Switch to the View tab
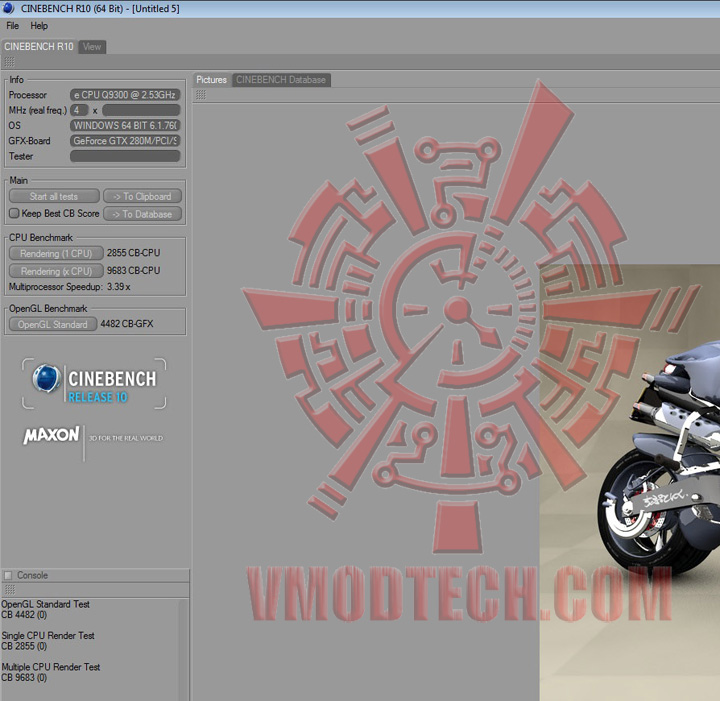Screen dimensions: 720x701 pos(92,47)
